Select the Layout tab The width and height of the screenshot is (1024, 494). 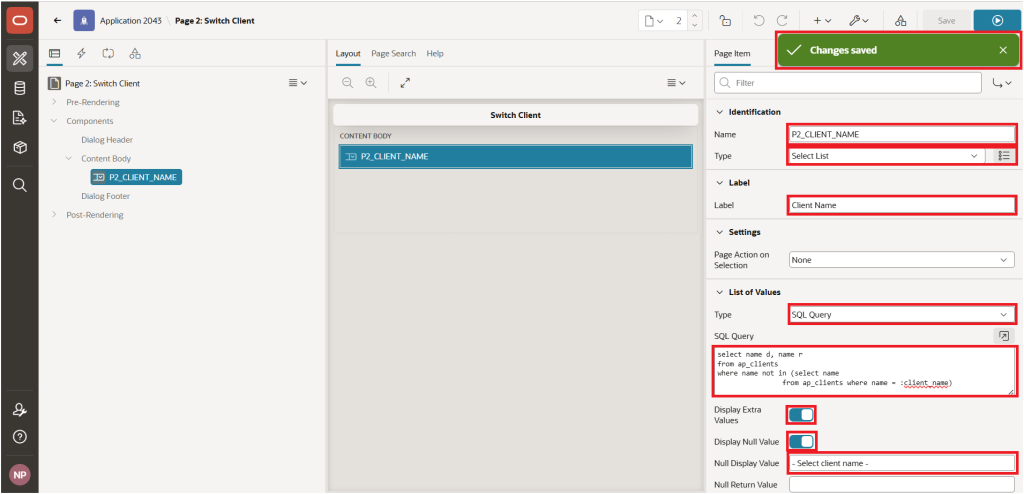[x=348, y=54]
